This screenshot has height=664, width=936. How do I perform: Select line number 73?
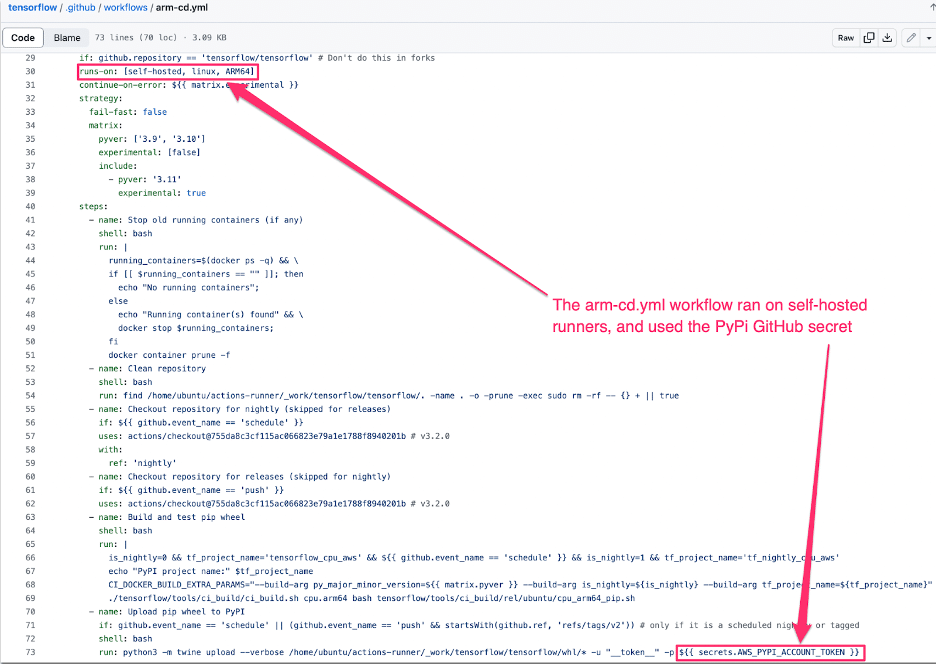30,653
